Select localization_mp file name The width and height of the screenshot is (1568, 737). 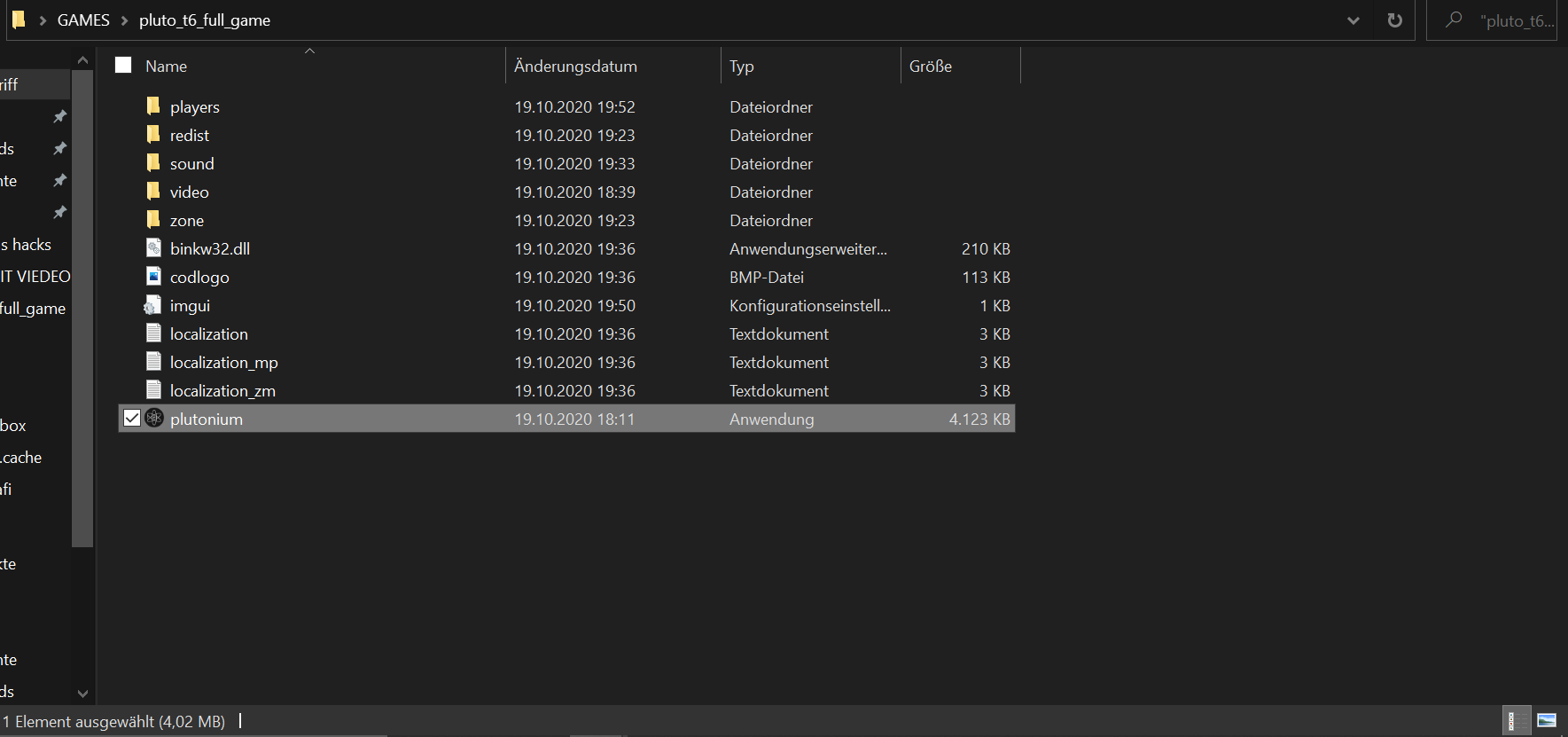pyautogui.click(x=224, y=362)
